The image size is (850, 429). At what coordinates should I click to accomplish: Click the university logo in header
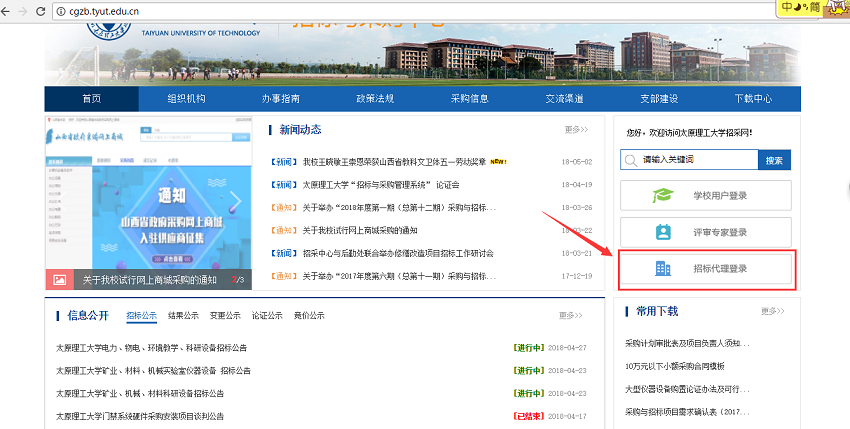[x=108, y=30]
